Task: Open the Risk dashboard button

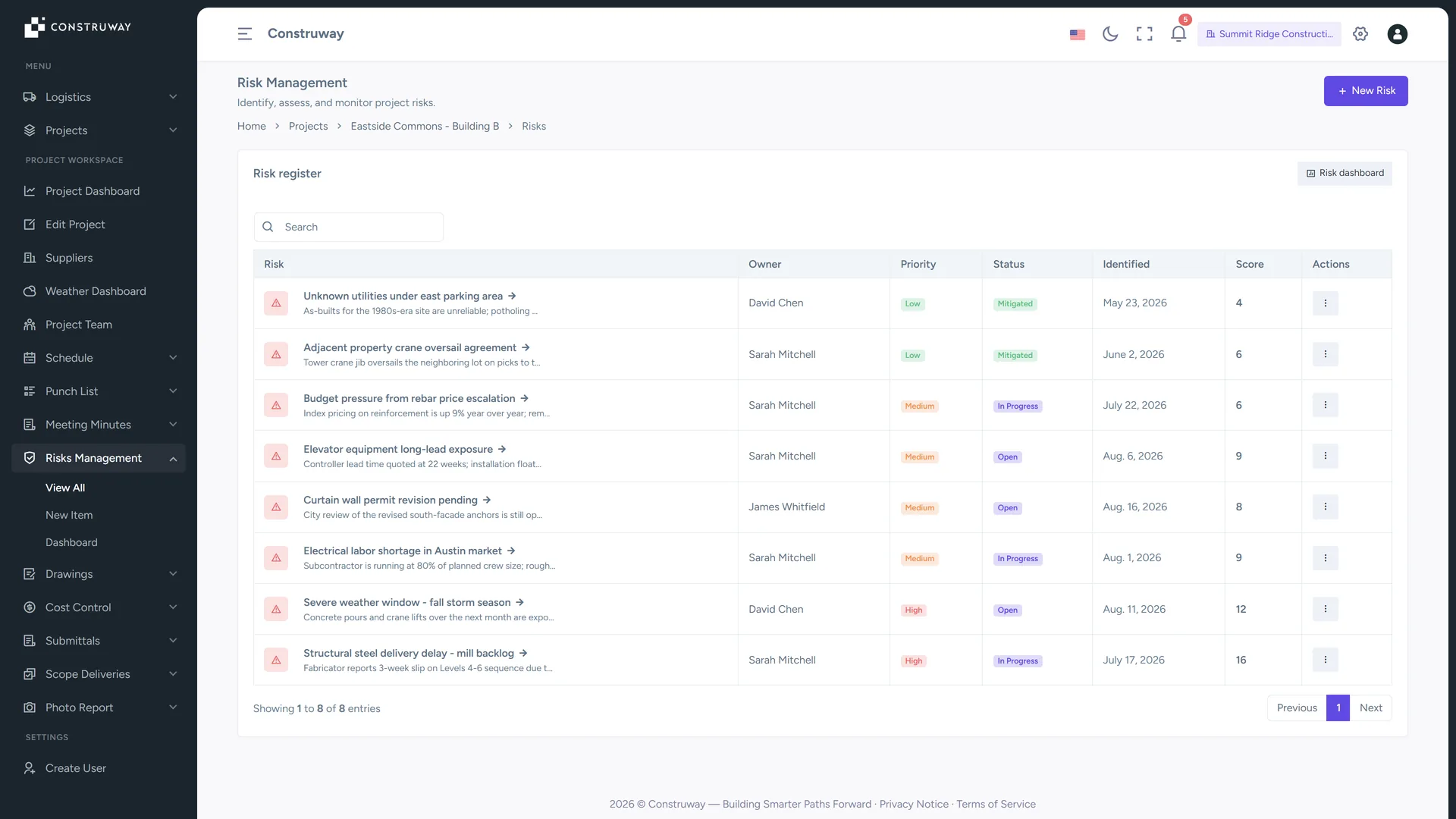Action: [x=1345, y=174]
